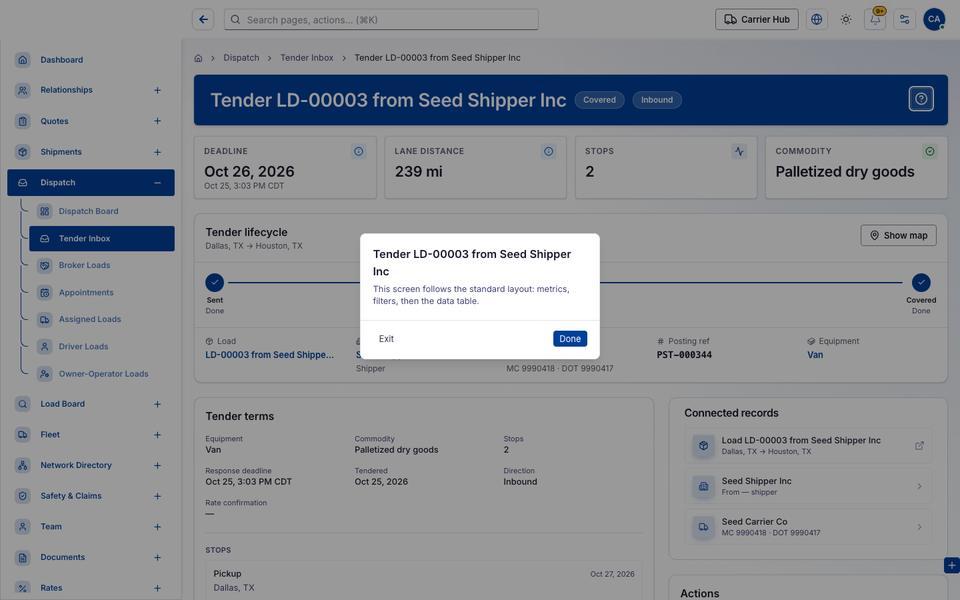Select Broker Loads in the sidebar

(102, 265)
